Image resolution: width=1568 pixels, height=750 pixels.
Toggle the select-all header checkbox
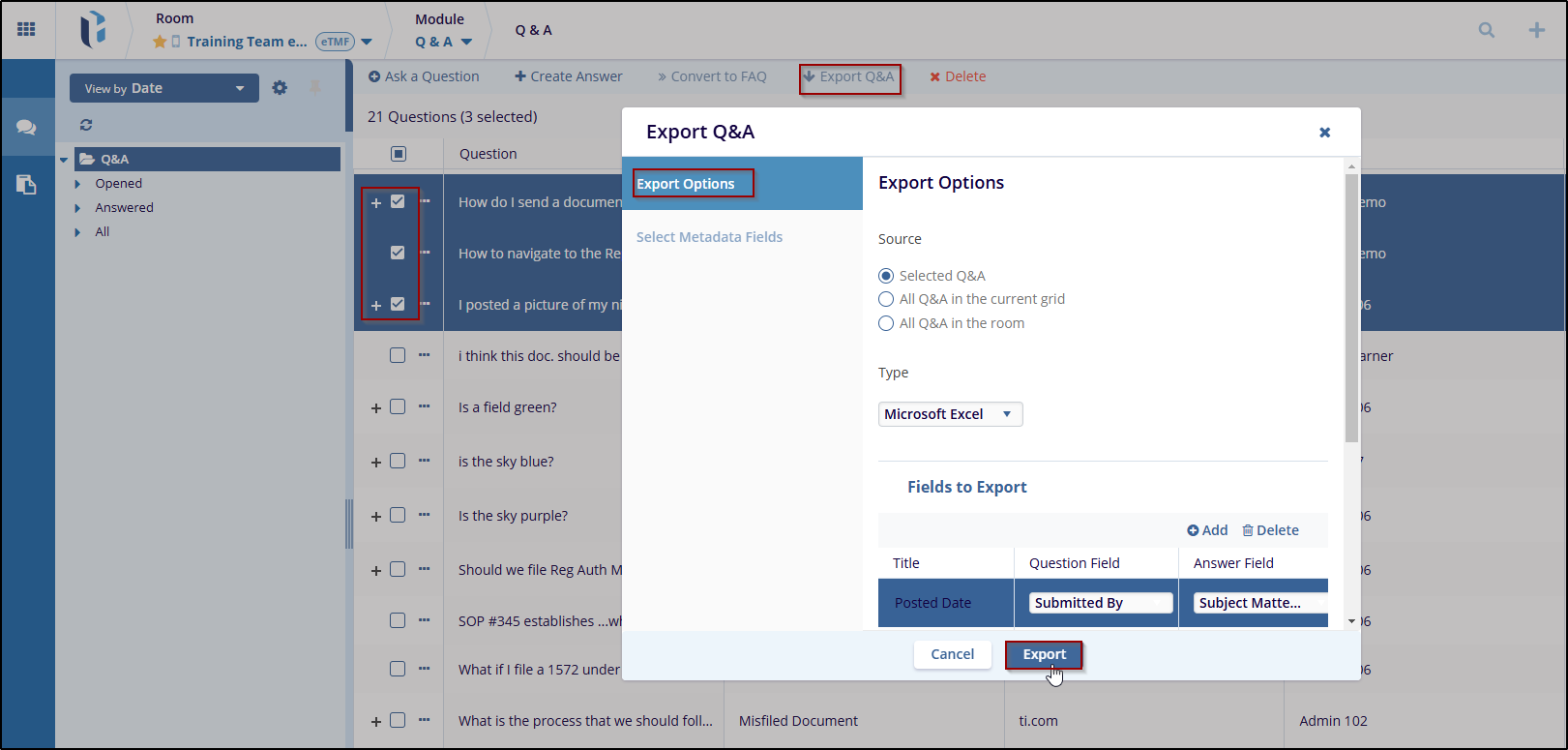point(399,154)
